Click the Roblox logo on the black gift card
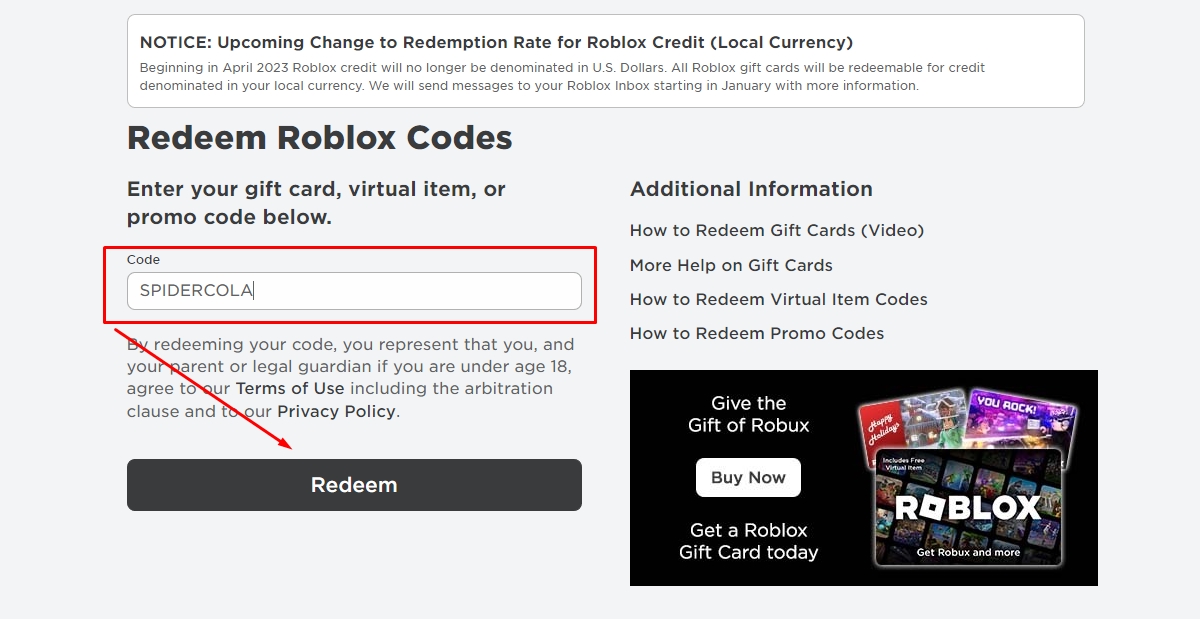1200x619 pixels. click(967, 508)
